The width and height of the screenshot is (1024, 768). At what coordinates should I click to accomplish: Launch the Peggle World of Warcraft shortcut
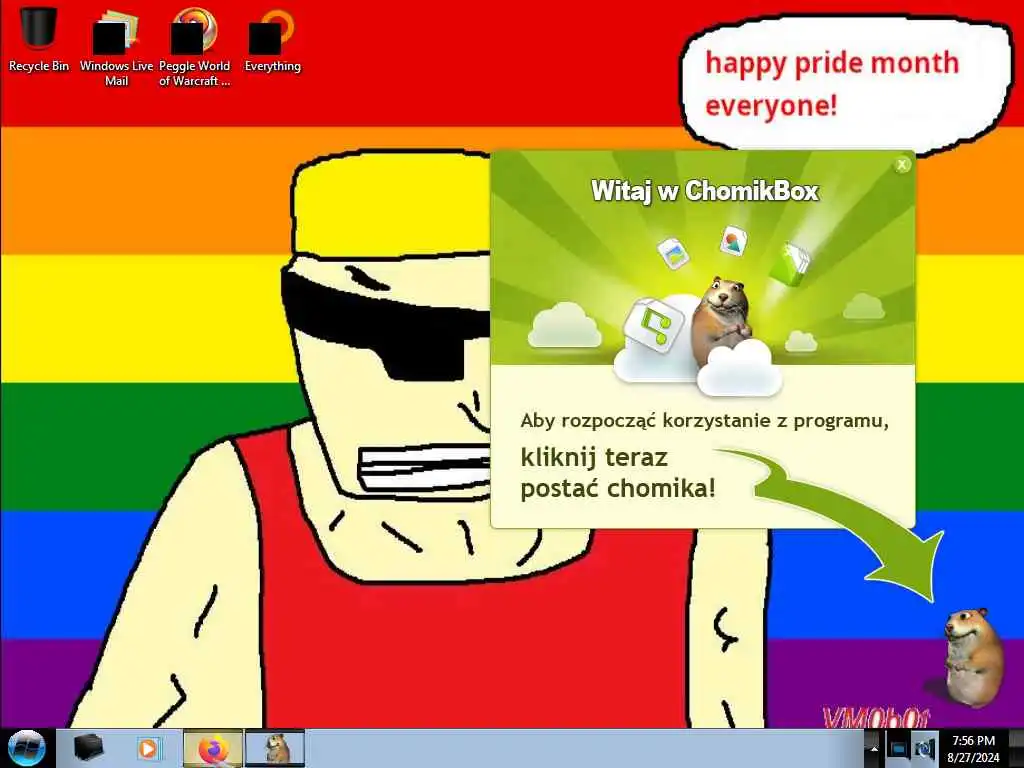(x=194, y=46)
